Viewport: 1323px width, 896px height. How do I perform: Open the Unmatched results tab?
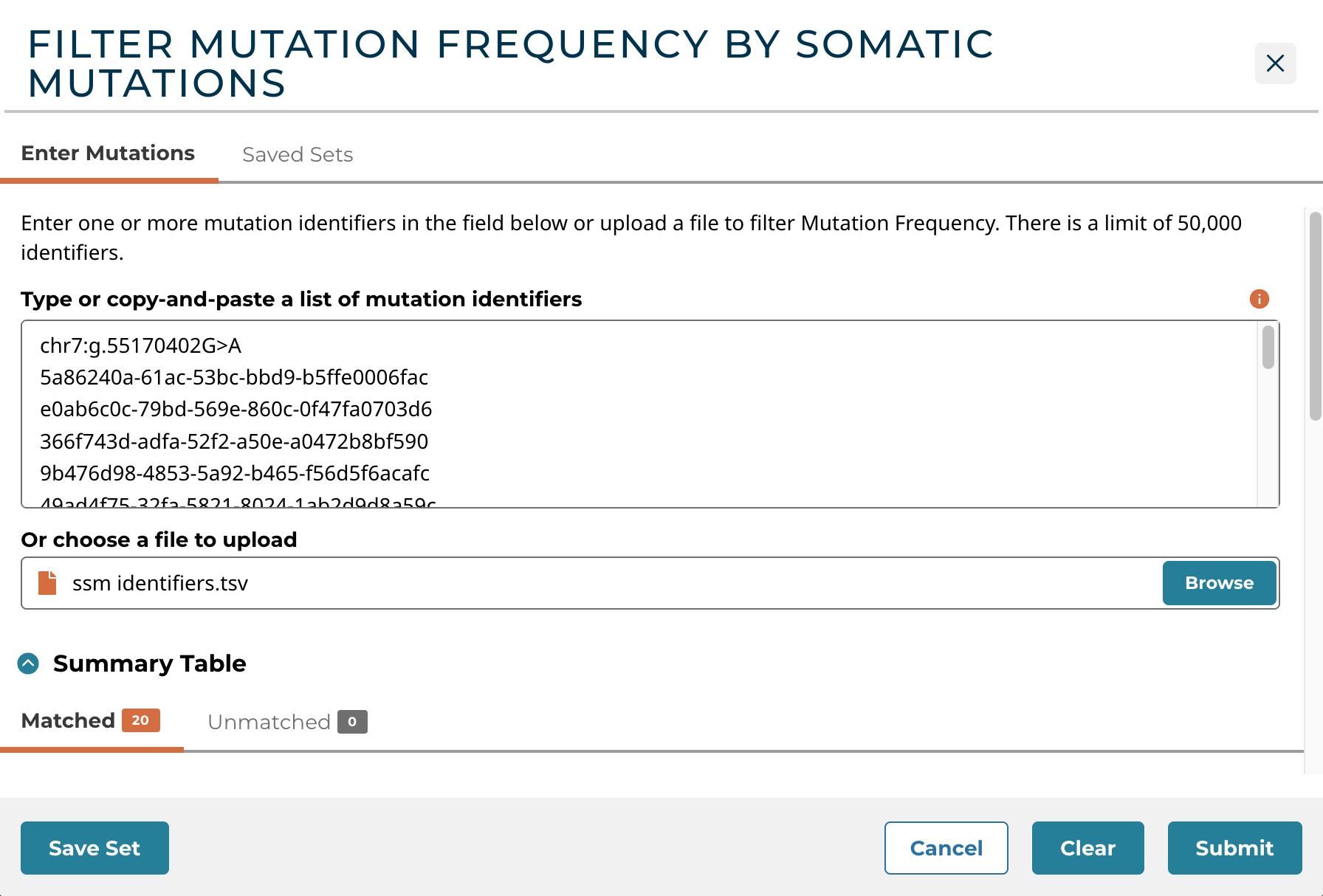[x=286, y=722]
